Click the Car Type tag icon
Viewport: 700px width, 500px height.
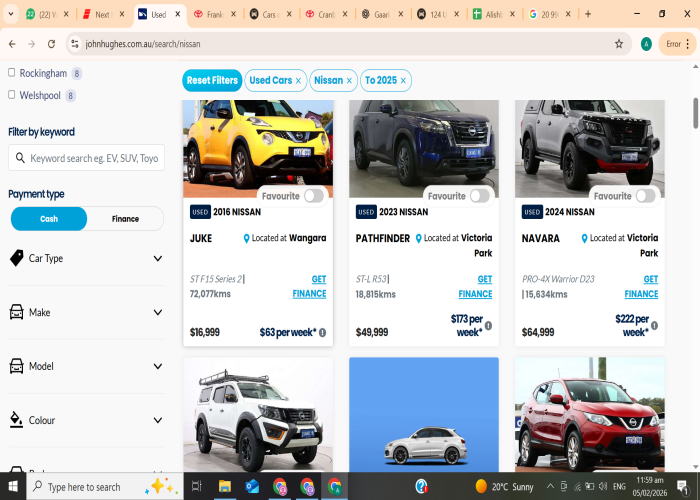17,258
